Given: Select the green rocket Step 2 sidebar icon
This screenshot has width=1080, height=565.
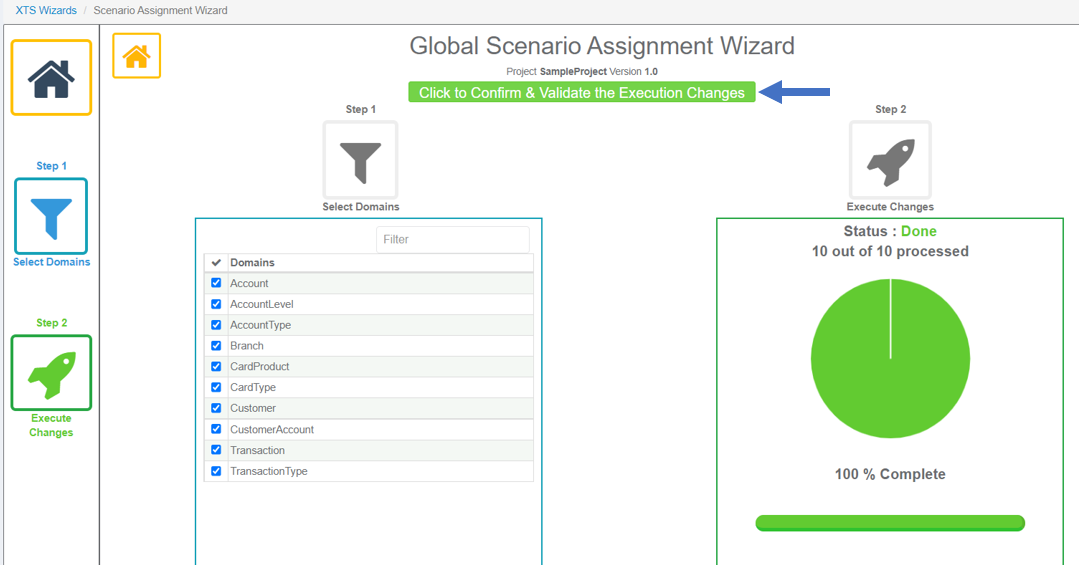Looking at the screenshot, I should click(51, 373).
